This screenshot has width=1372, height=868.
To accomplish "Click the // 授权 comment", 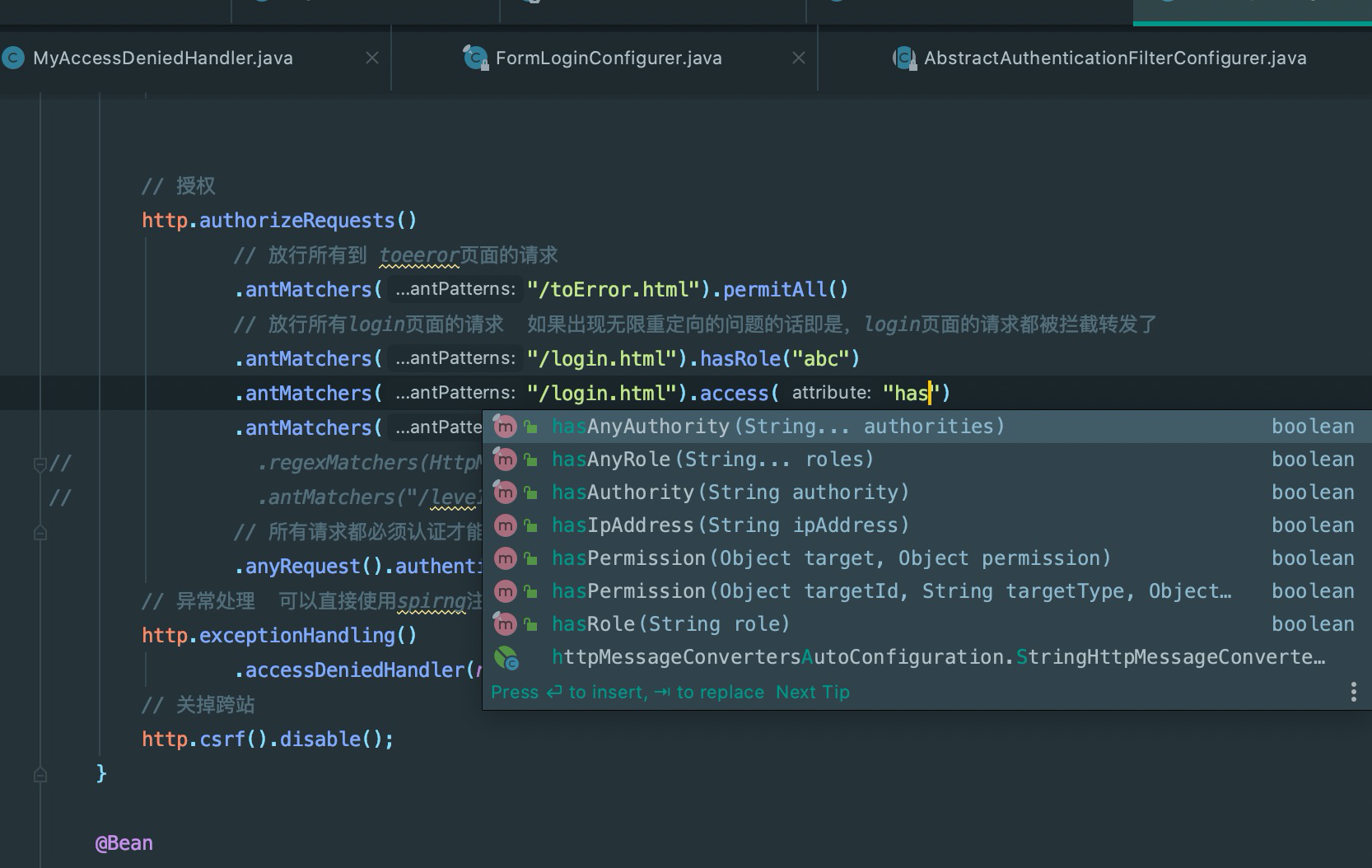I will [179, 186].
